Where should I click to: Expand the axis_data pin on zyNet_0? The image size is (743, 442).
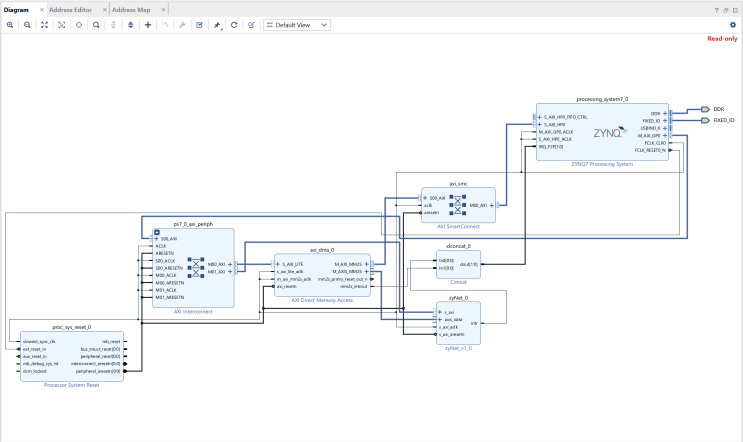(x=440, y=320)
